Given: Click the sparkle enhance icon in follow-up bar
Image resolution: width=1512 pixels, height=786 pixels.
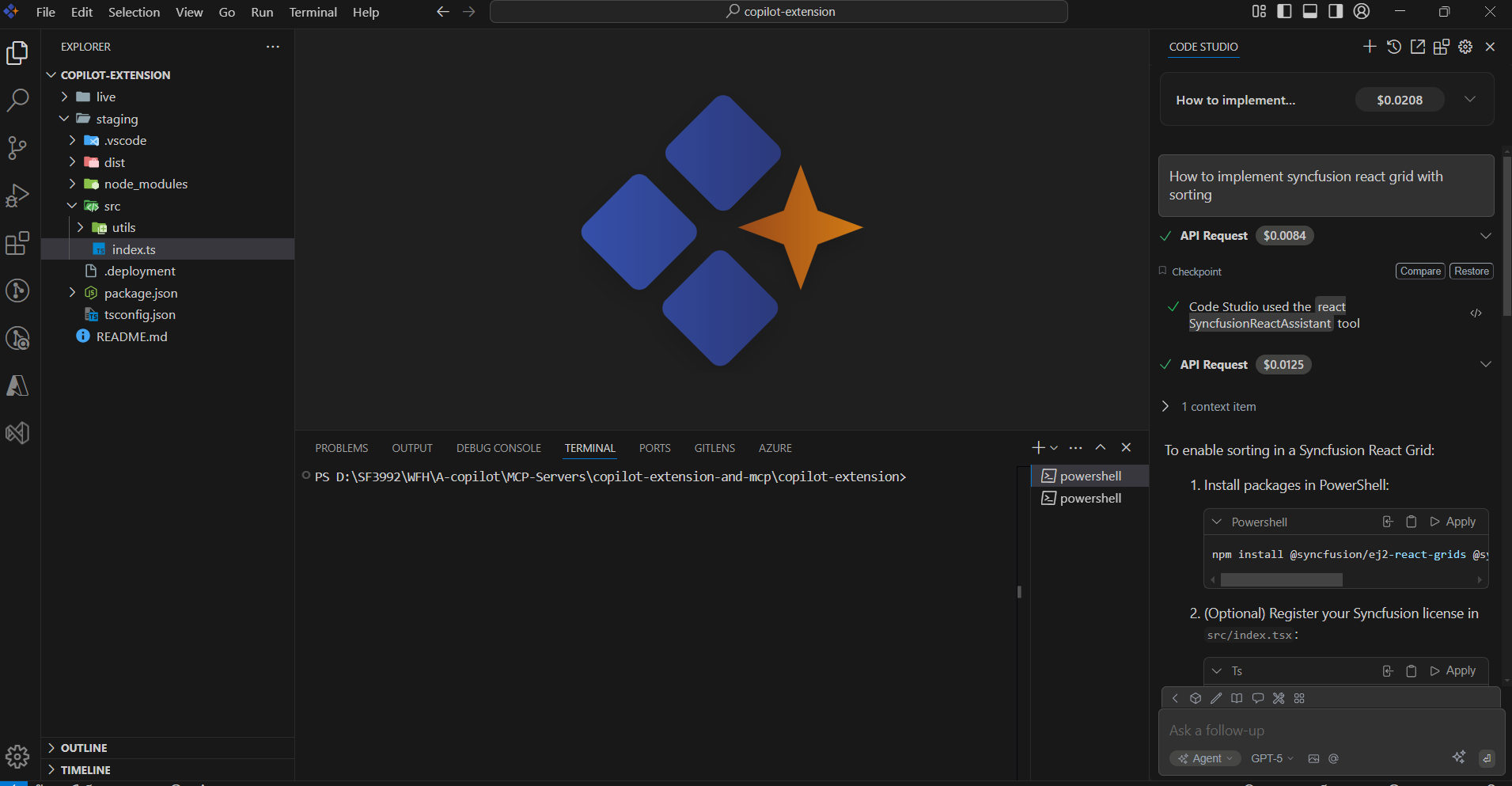Looking at the screenshot, I should pyautogui.click(x=1459, y=758).
